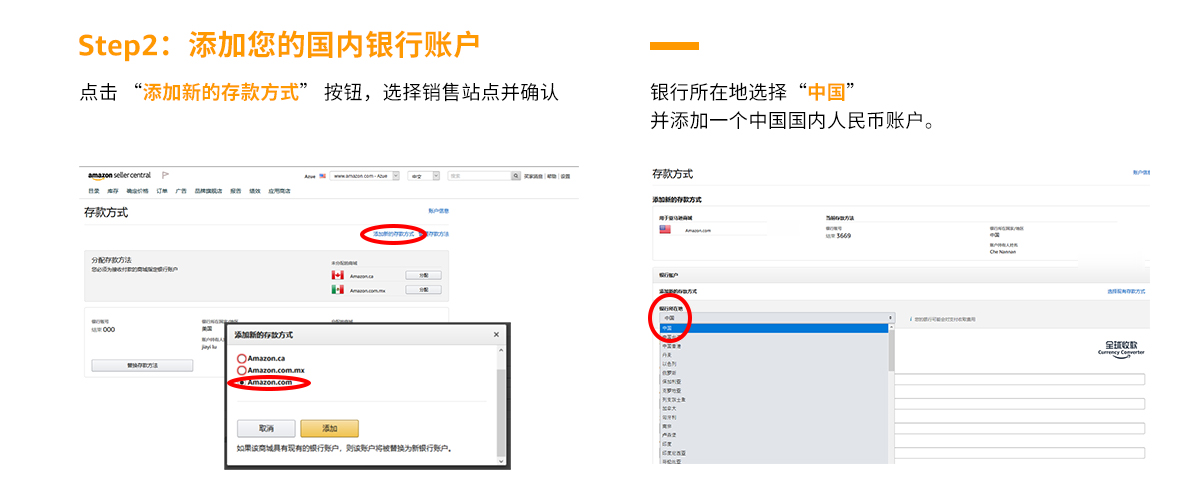This screenshot has width=1200, height=487.
Task: Click US flag beside Amazon.com in right page
Action: [x=665, y=229]
